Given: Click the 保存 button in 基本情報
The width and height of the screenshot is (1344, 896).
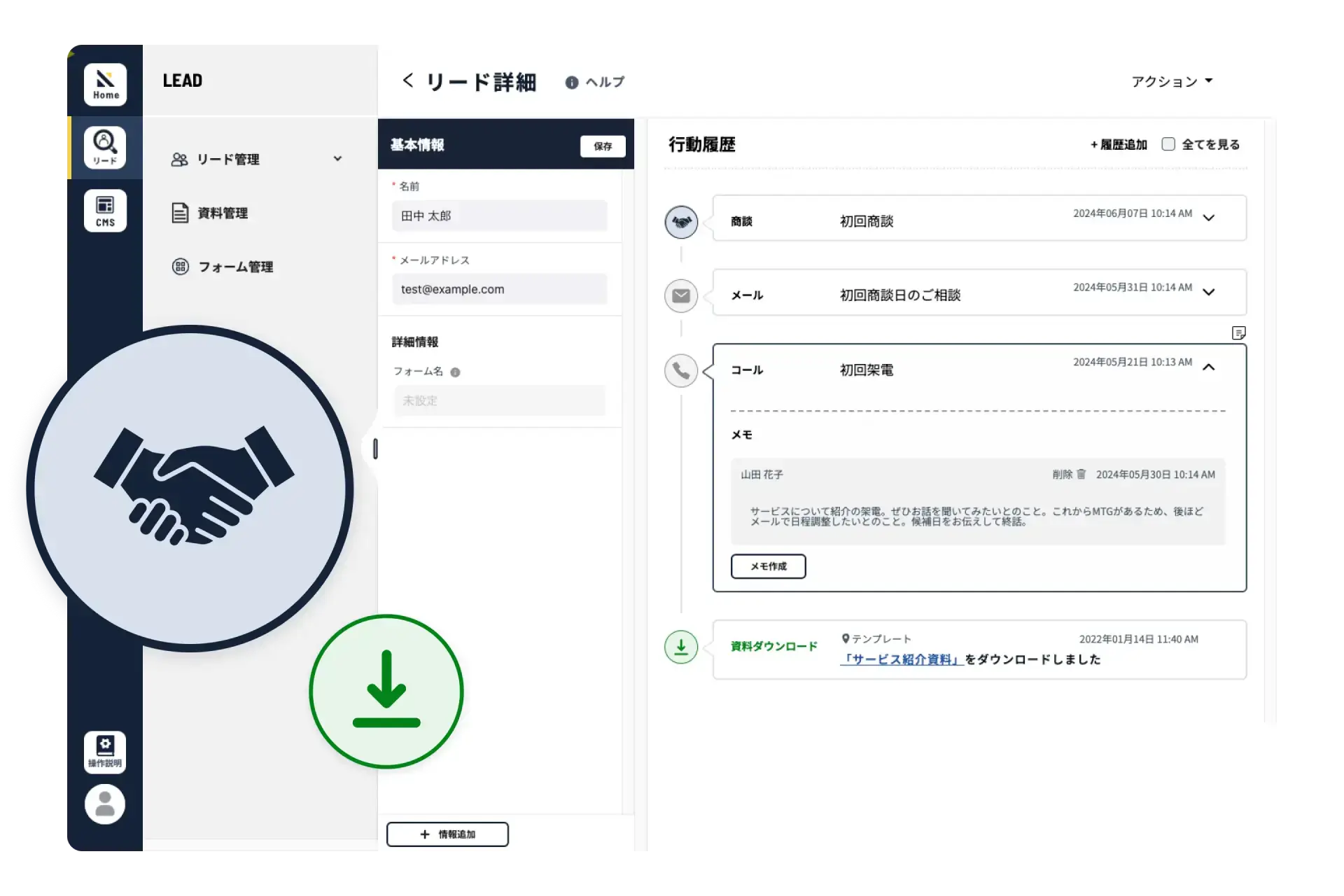Looking at the screenshot, I should 602,146.
